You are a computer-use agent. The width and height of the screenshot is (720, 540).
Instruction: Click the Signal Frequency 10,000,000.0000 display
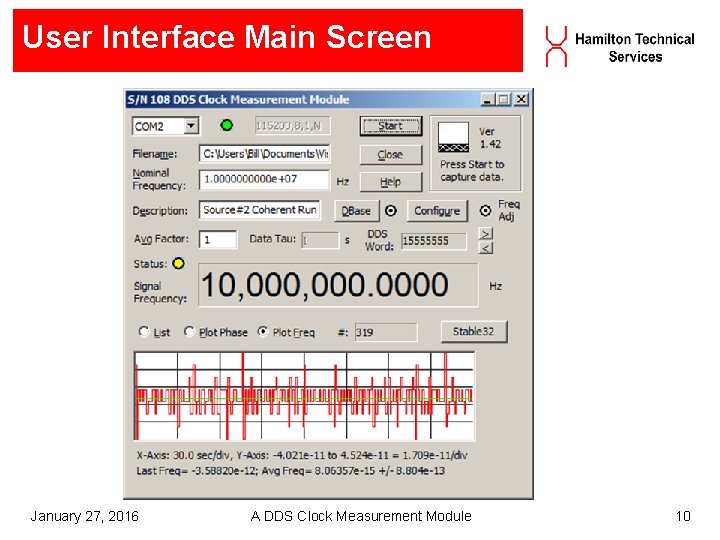pos(338,285)
